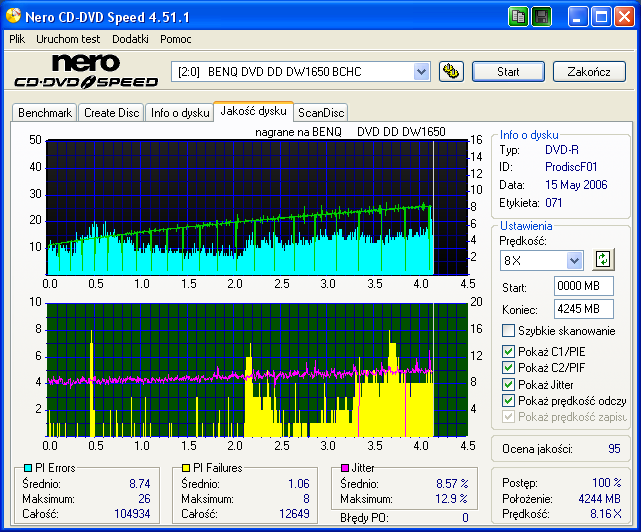Toggle the Pokaż Jitter checkbox
Viewport: 641px width, 532px height.
pyautogui.click(x=509, y=384)
